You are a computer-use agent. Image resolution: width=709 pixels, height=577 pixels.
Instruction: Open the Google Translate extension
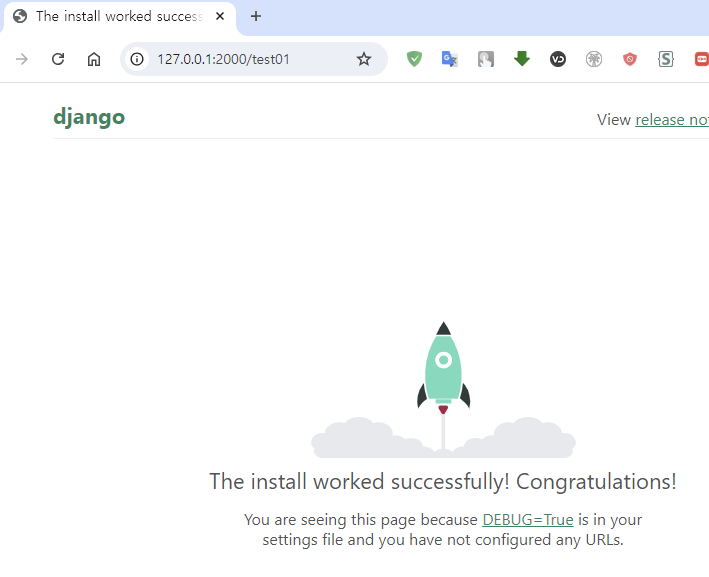450,59
